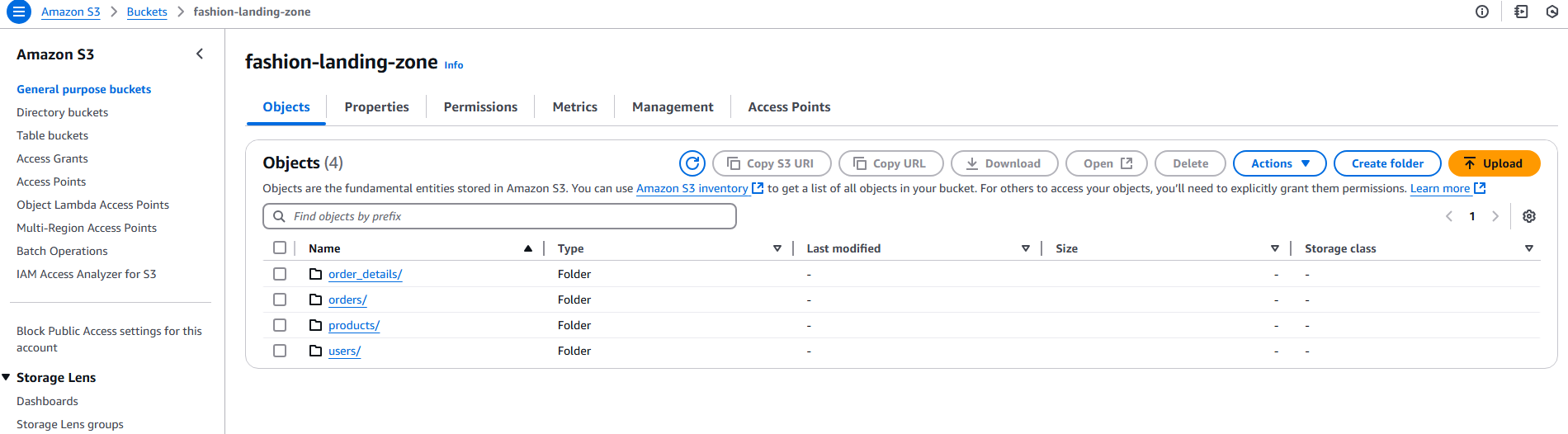Collapse the Storage Lens section
The width and height of the screenshot is (1568, 434).
tap(7, 377)
